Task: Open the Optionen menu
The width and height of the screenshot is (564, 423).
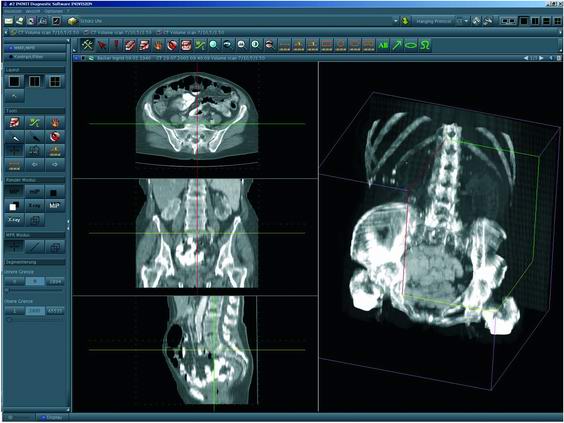Action: point(53,11)
